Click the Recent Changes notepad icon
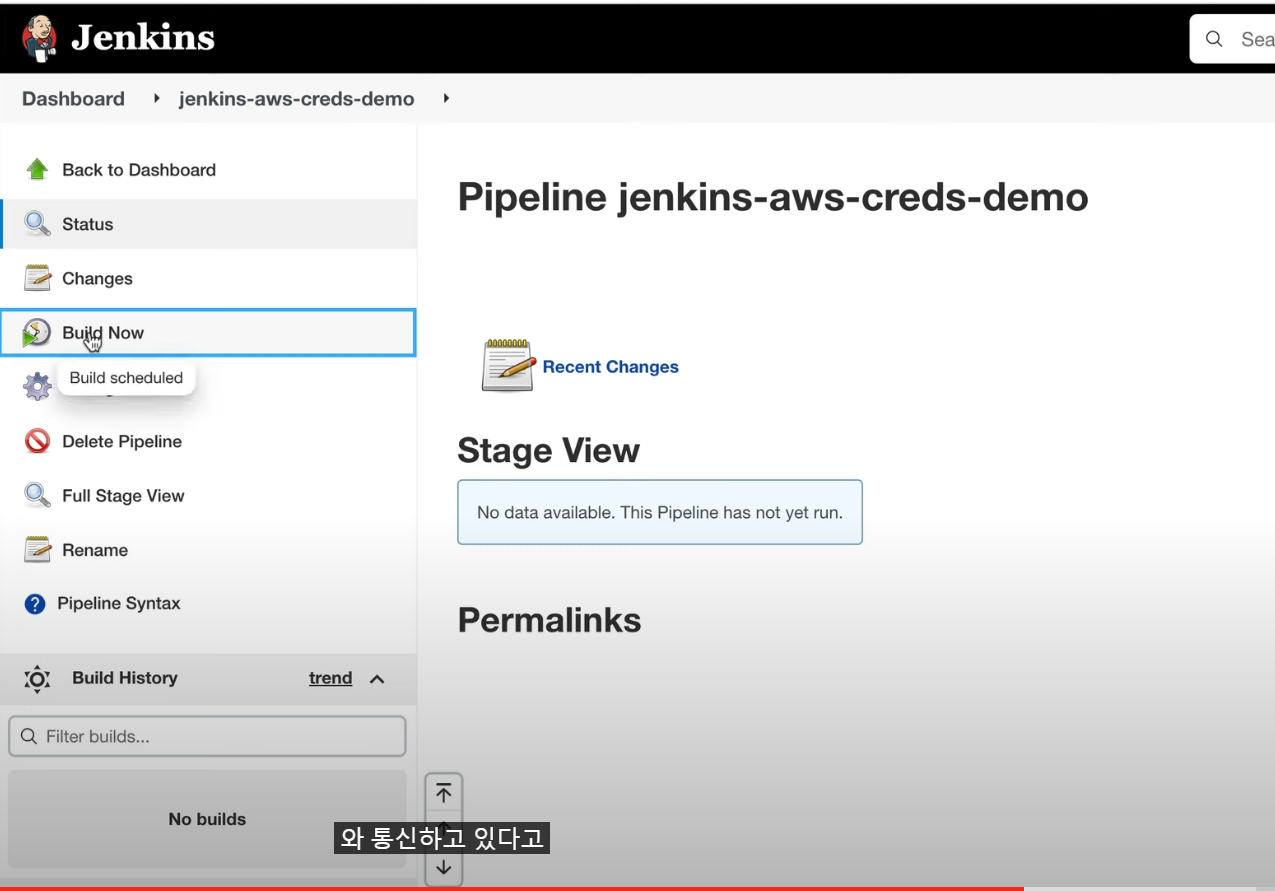Image resolution: width=1275 pixels, height=891 pixels. (x=508, y=365)
